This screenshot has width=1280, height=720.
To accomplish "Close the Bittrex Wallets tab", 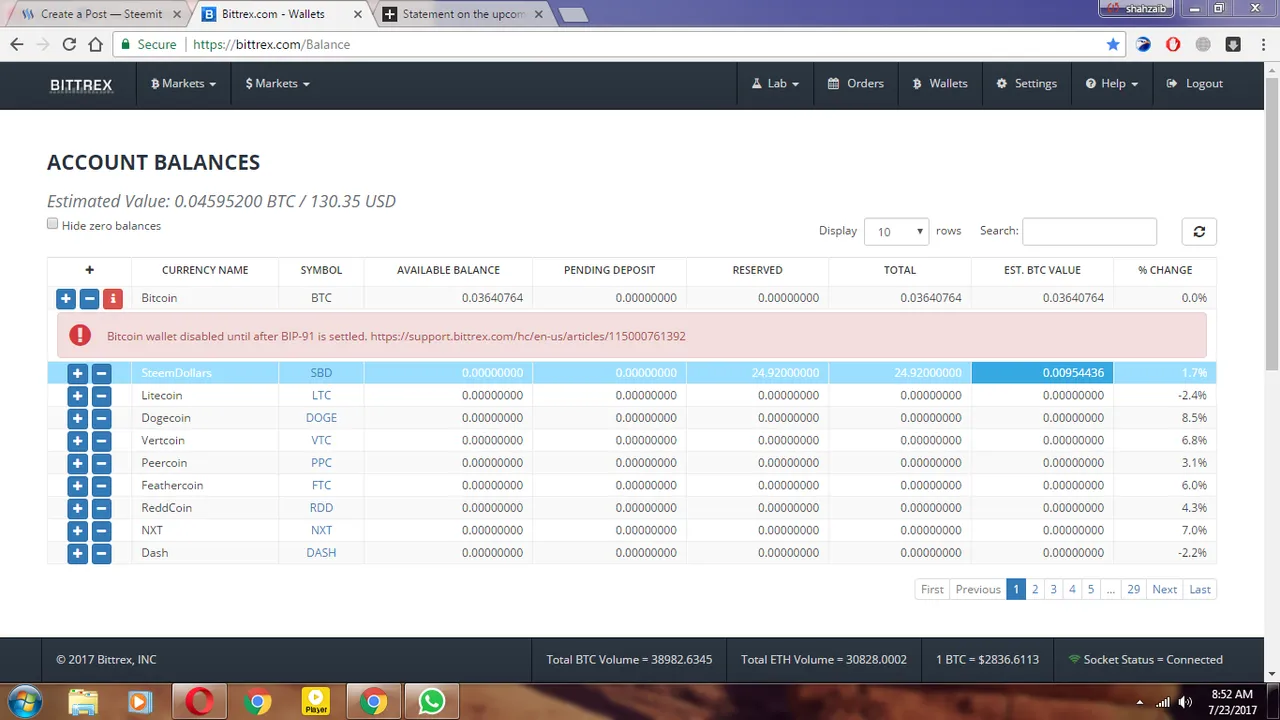I will [x=357, y=14].
